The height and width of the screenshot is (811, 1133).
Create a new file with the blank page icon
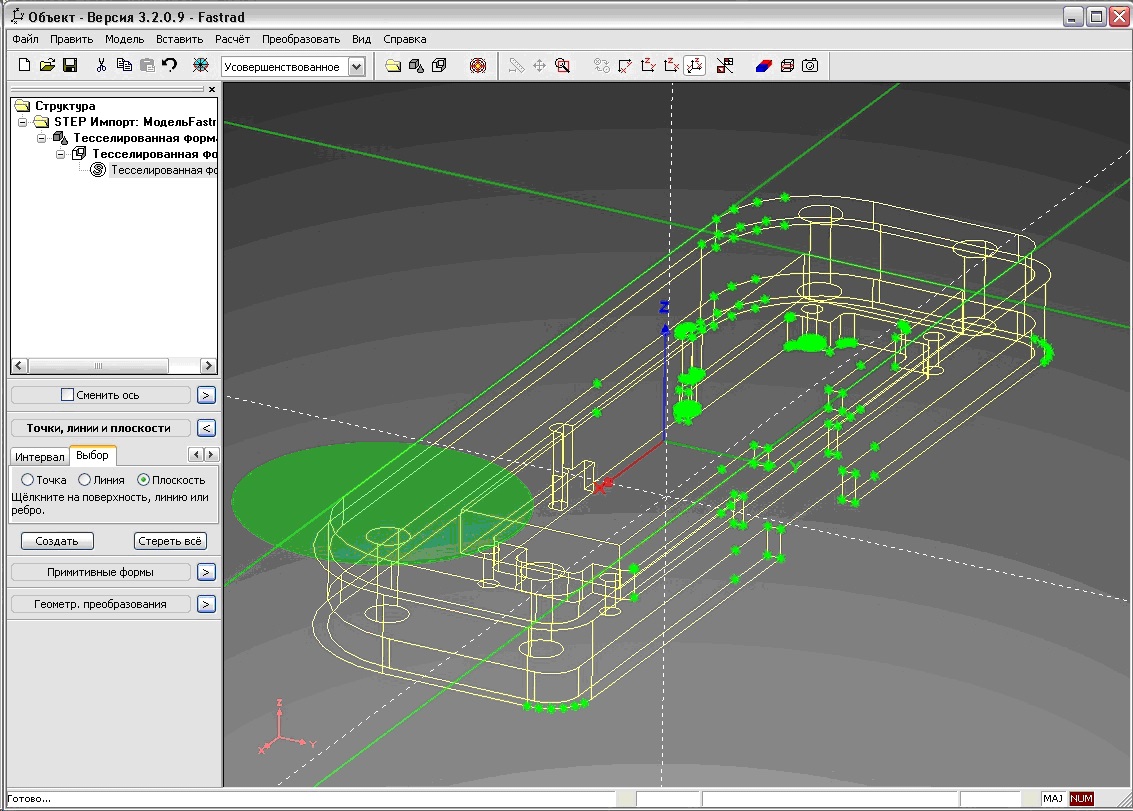[24, 66]
